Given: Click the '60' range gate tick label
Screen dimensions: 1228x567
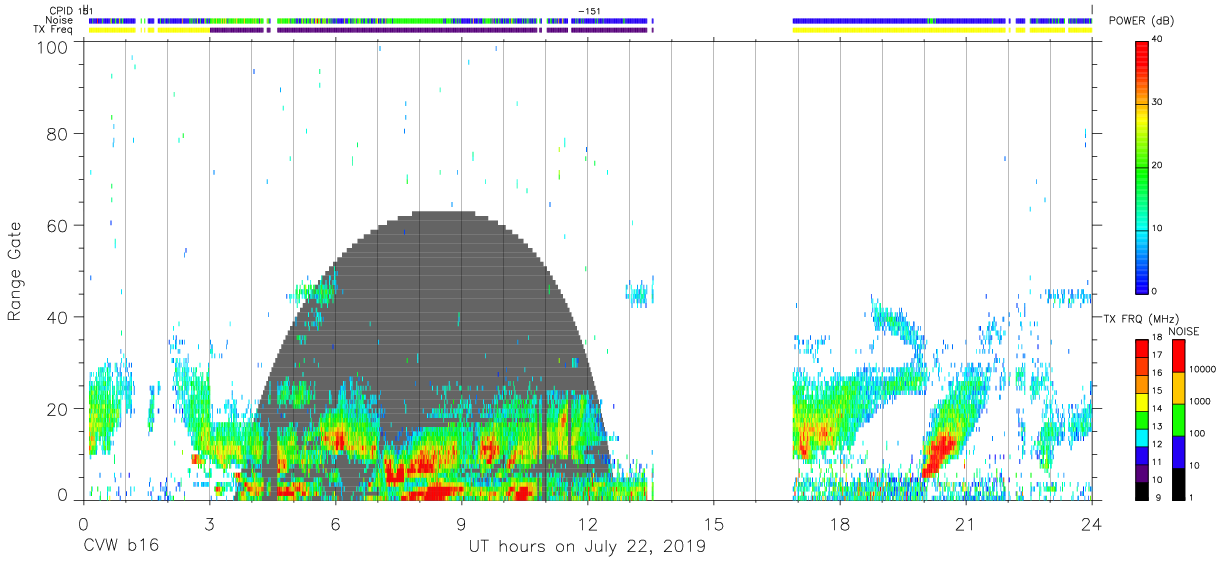Looking at the screenshot, I should pos(56,225).
